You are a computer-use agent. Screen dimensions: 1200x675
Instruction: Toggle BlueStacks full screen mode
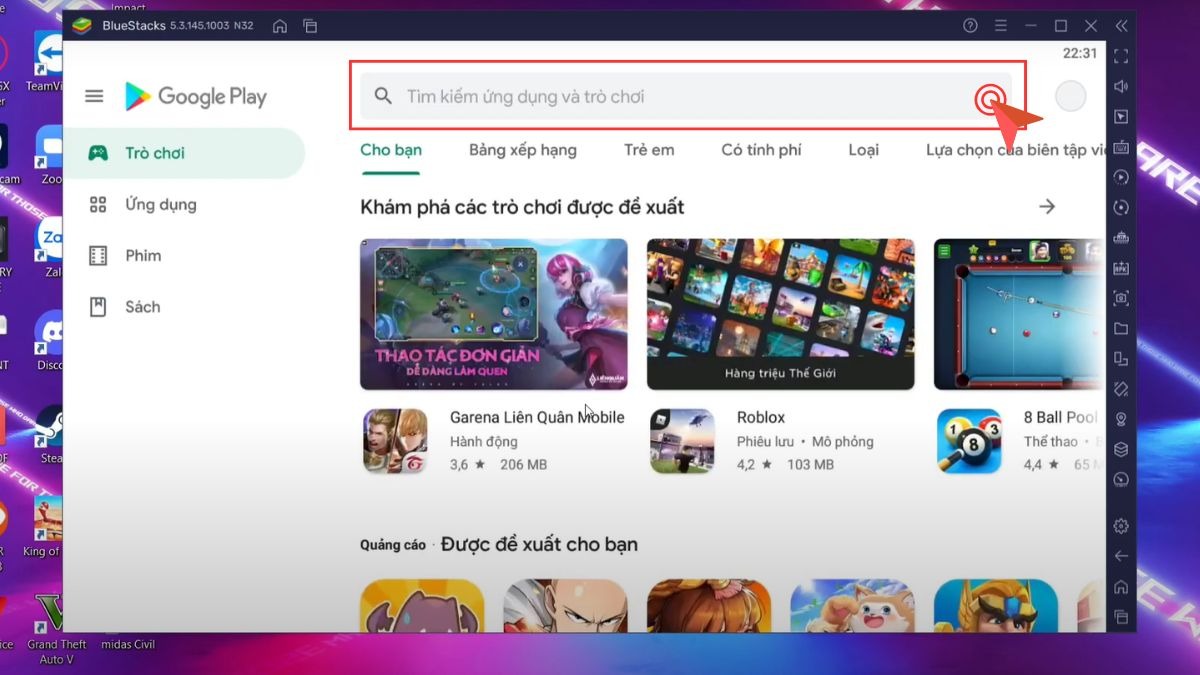[1121, 56]
